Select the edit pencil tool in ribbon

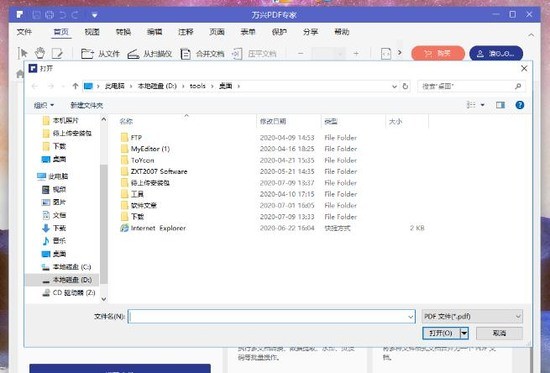[x=57, y=53]
